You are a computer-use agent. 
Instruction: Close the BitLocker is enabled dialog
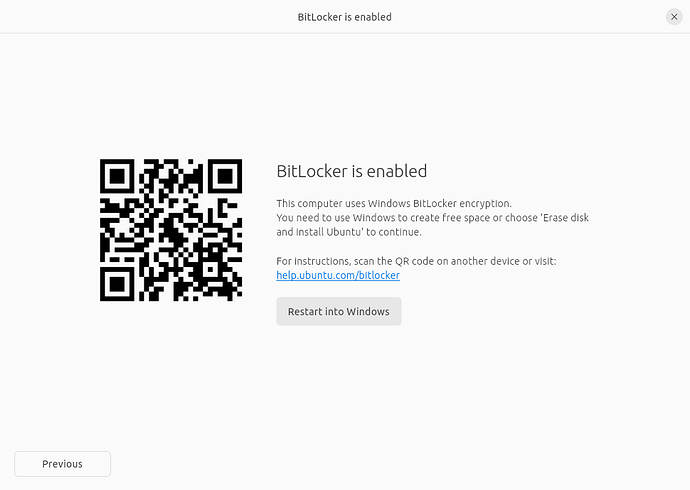click(x=674, y=17)
